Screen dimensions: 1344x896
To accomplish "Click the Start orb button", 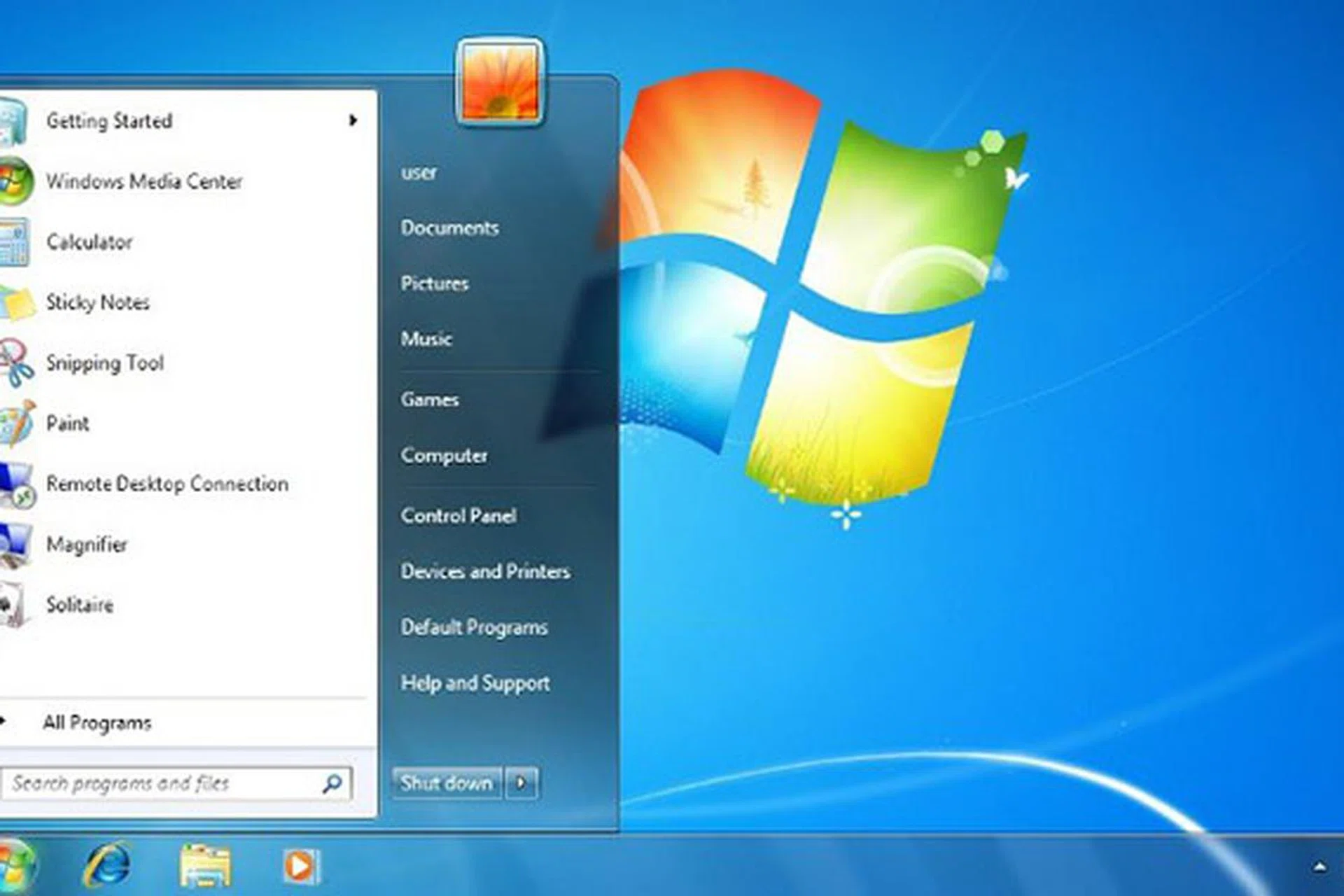I will [x=14, y=865].
